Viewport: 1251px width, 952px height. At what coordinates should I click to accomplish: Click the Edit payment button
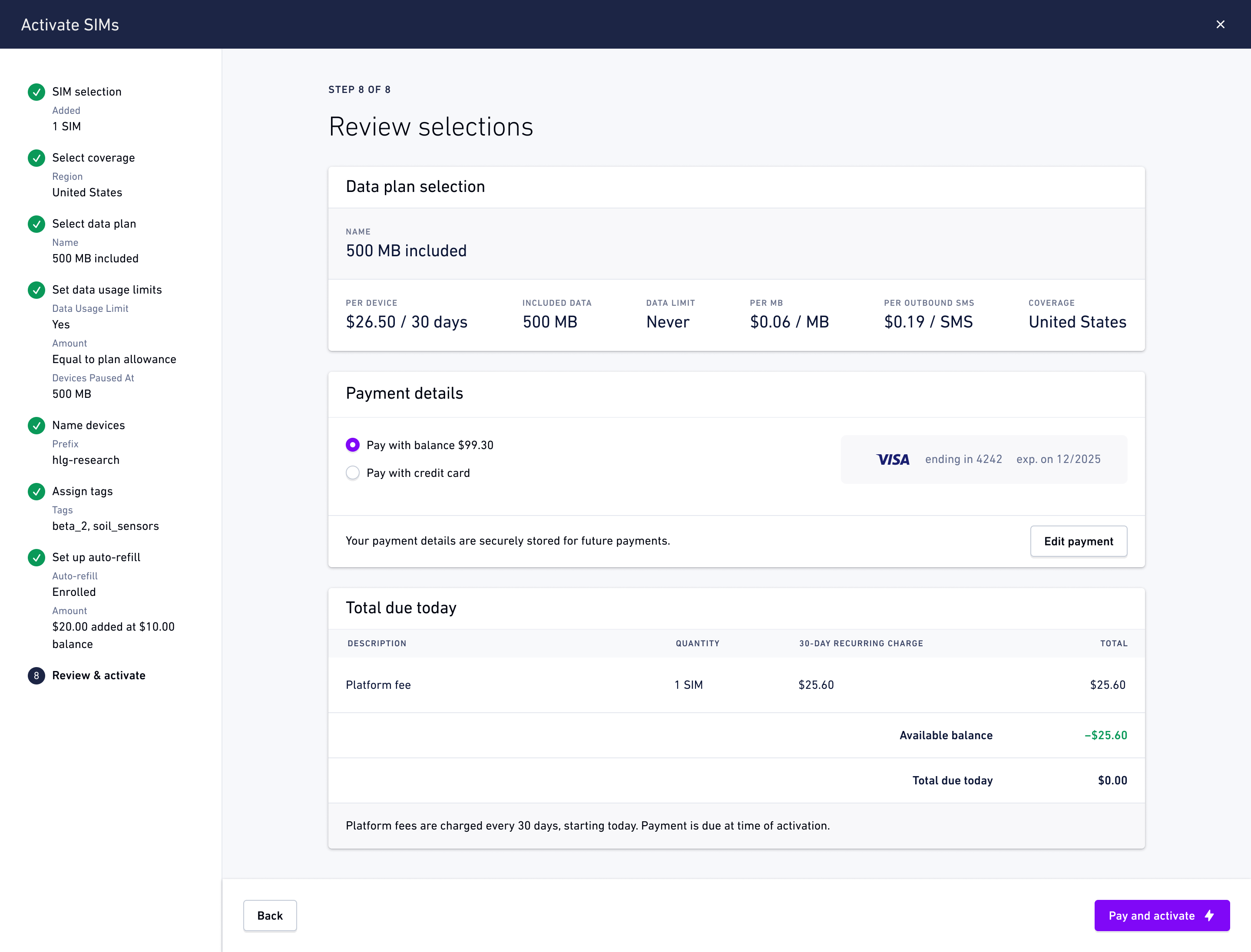pyautogui.click(x=1078, y=541)
